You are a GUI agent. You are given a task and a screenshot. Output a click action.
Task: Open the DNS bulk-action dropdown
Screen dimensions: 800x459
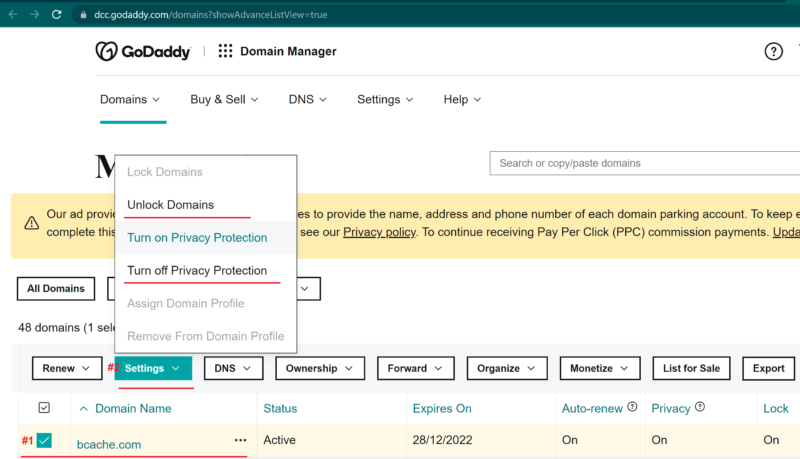[234, 368]
